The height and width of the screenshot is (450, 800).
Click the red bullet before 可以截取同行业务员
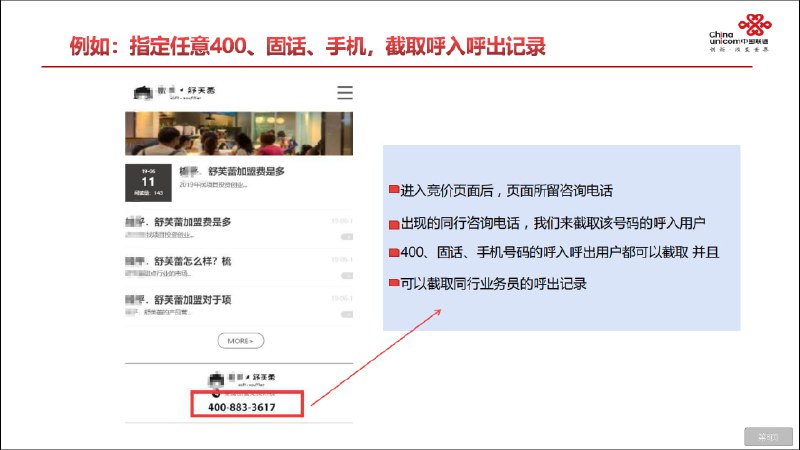pos(393,285)
